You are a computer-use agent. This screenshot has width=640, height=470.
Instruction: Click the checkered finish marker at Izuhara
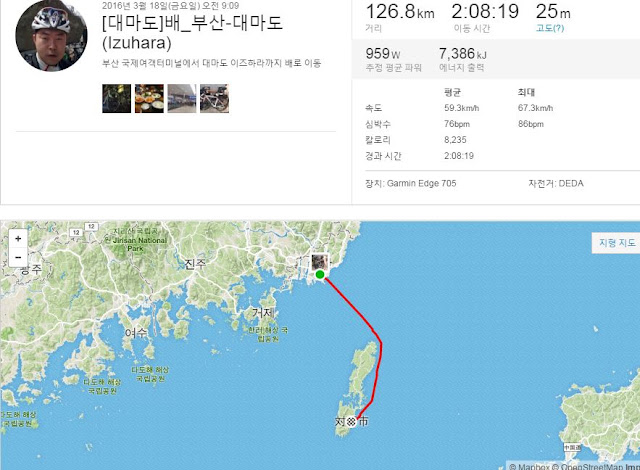tap(351, 421)
